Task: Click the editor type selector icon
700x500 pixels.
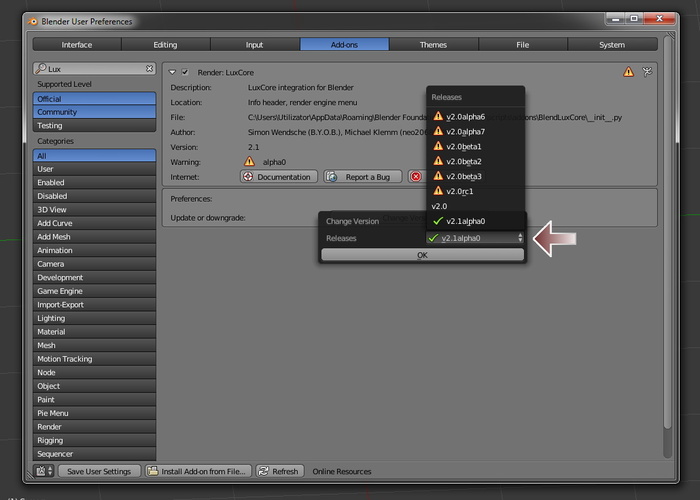Action: pos(44,471)
